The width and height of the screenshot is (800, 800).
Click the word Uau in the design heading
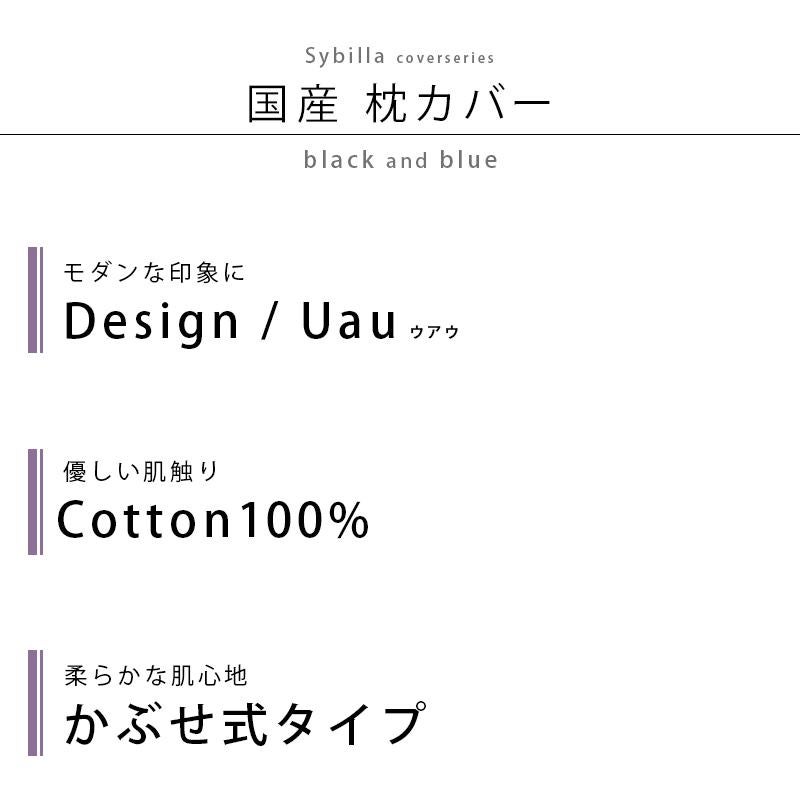coord(349,320)
